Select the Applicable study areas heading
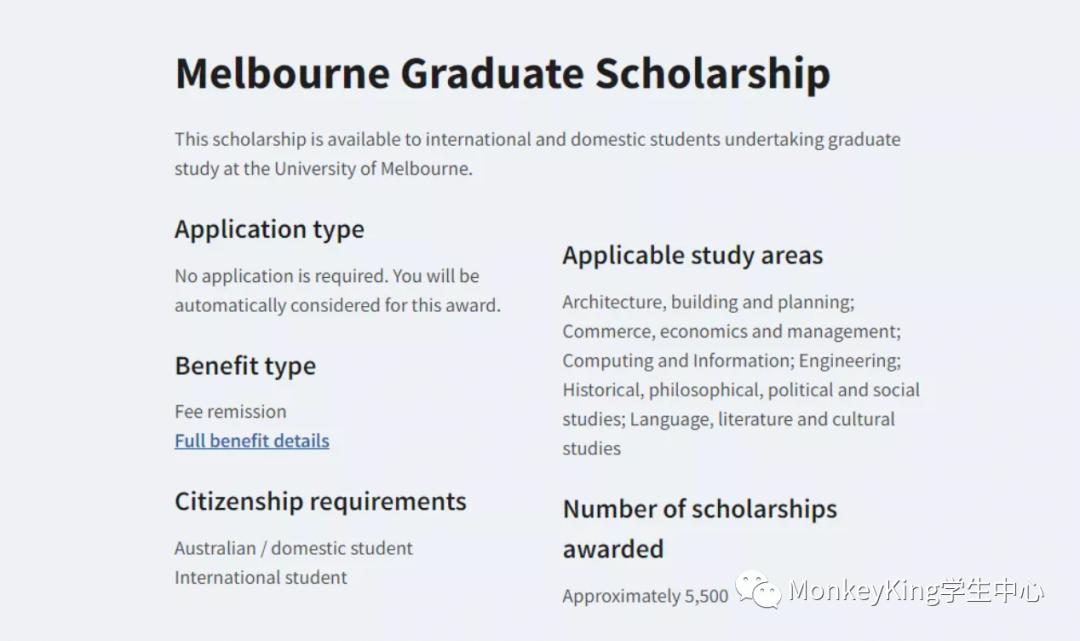Image resolution: width=1080 pixels, height=641 pixels. tap(692, 255)
